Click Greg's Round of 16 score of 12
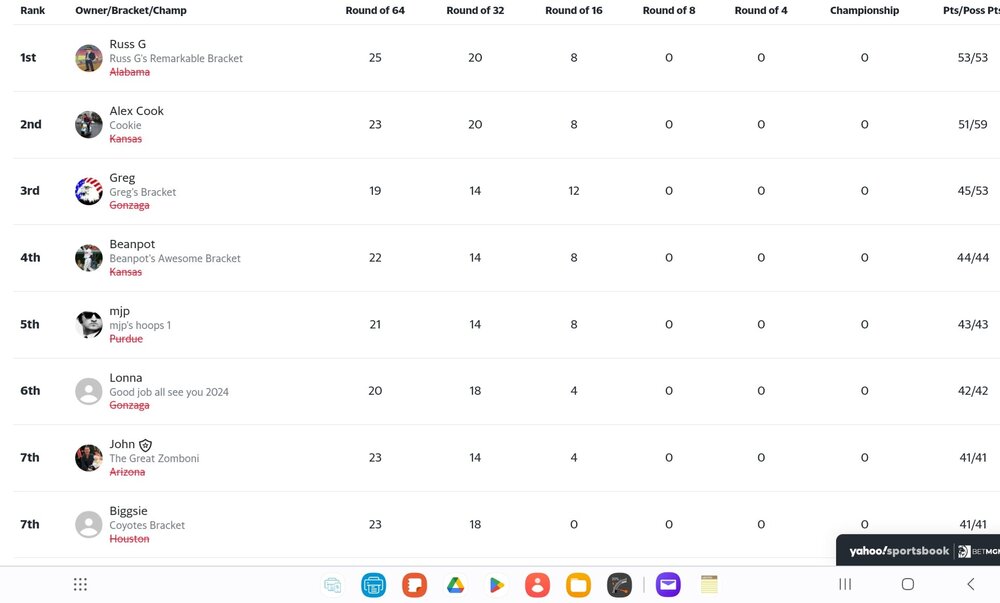The width and height of the screenshot is (1000, 603). pyautogui.click(x=574, y=191)
